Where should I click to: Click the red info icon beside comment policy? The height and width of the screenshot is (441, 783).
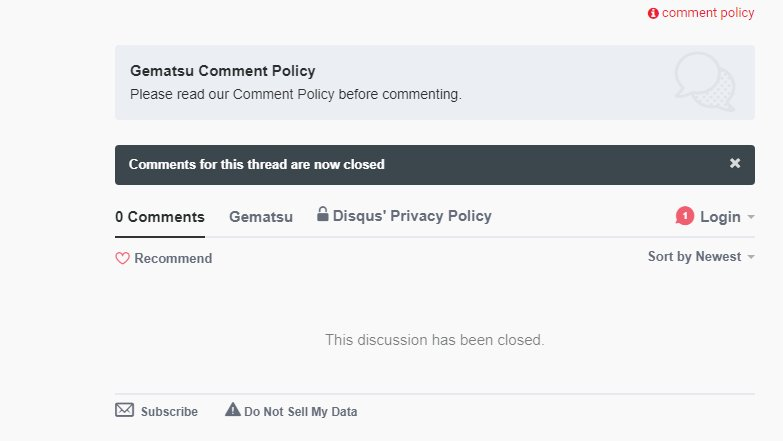tap(653, 13)
